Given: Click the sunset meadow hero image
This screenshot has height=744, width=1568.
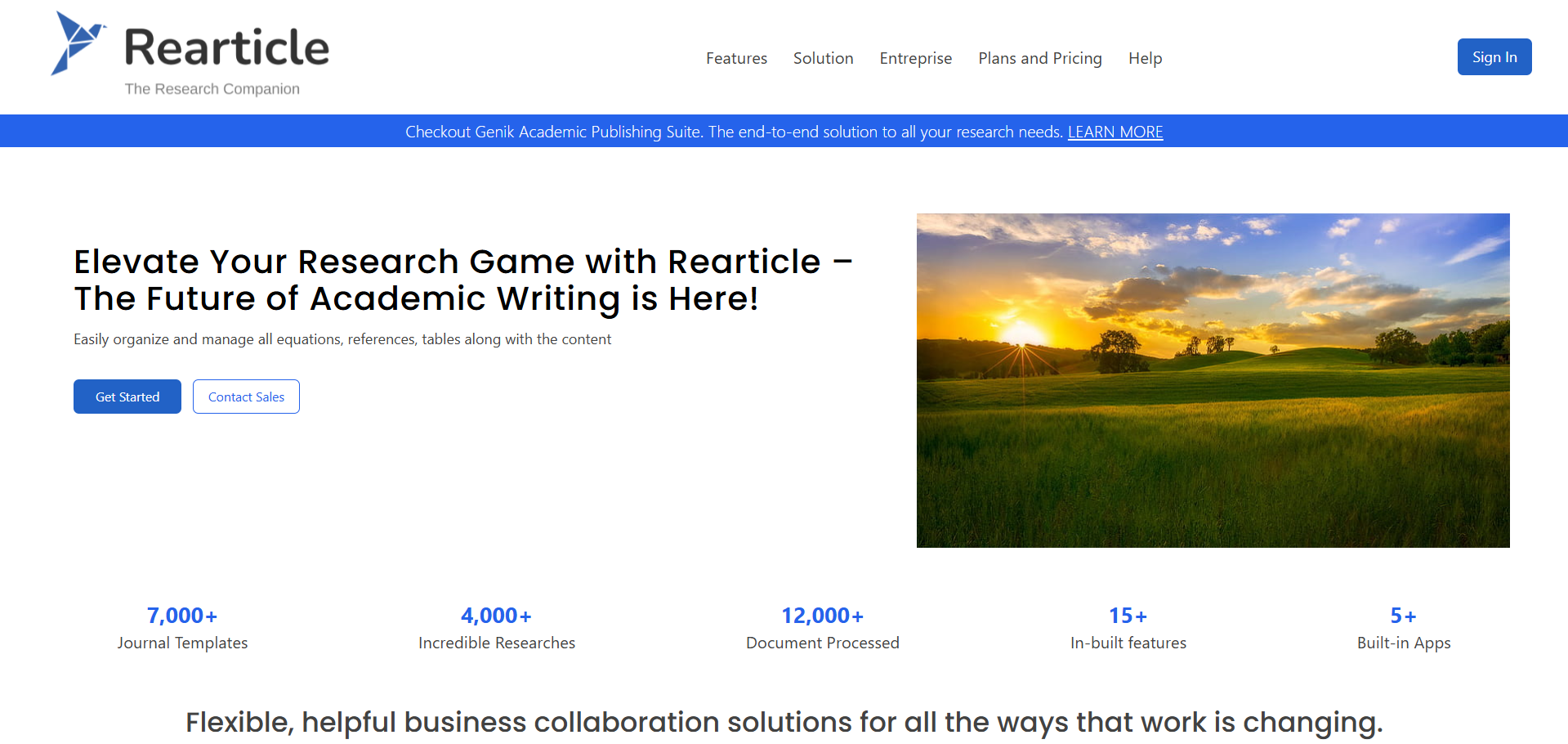Looking at the screenshot, I should click(1213, 380).
